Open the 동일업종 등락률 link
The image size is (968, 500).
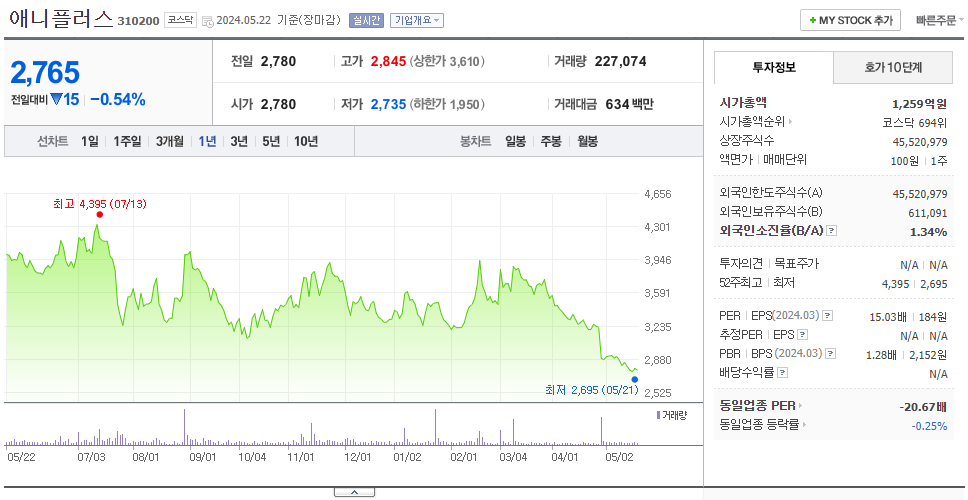click(x=762, y=425)
